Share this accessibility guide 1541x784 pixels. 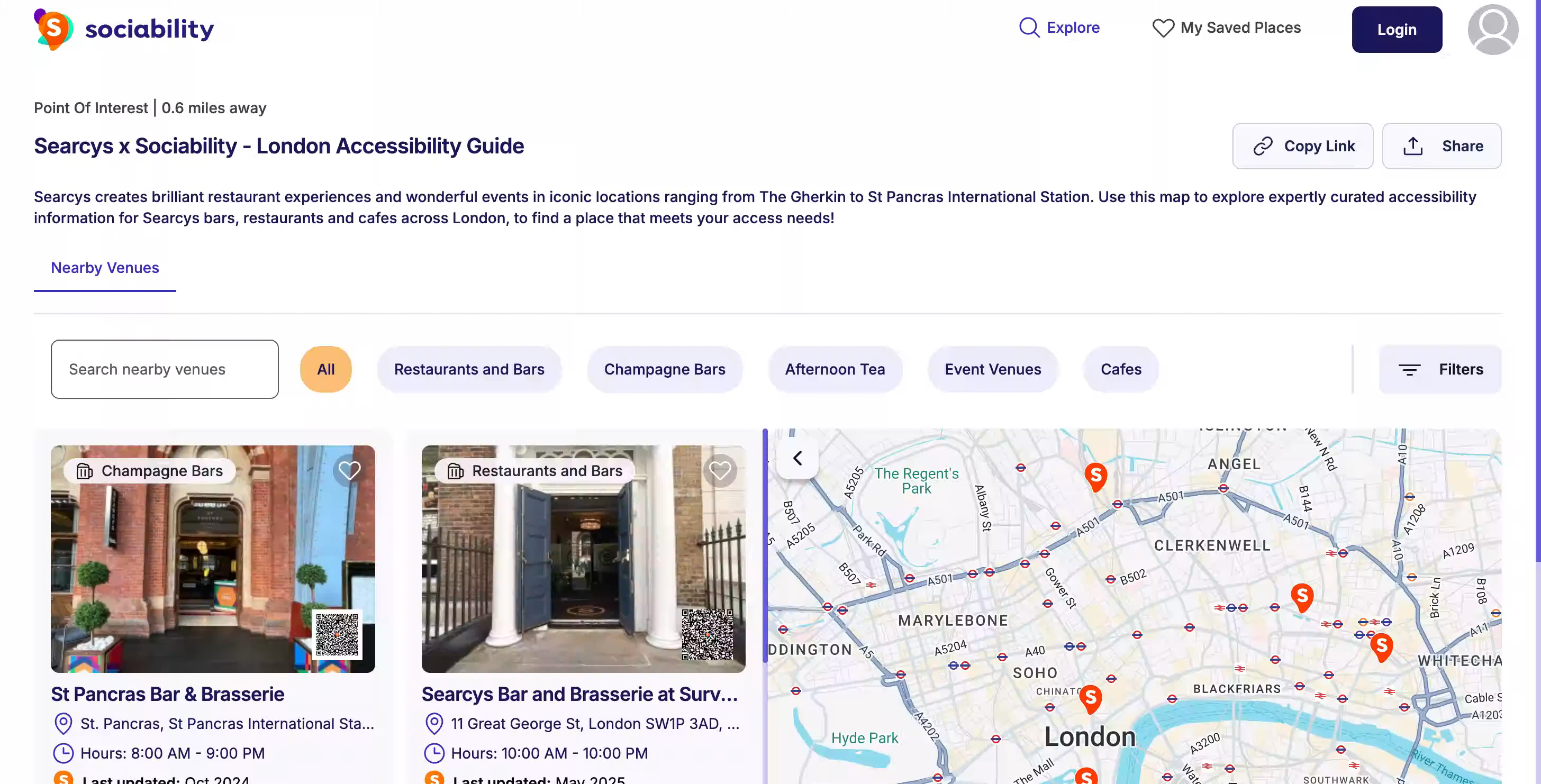[1442, 146]
